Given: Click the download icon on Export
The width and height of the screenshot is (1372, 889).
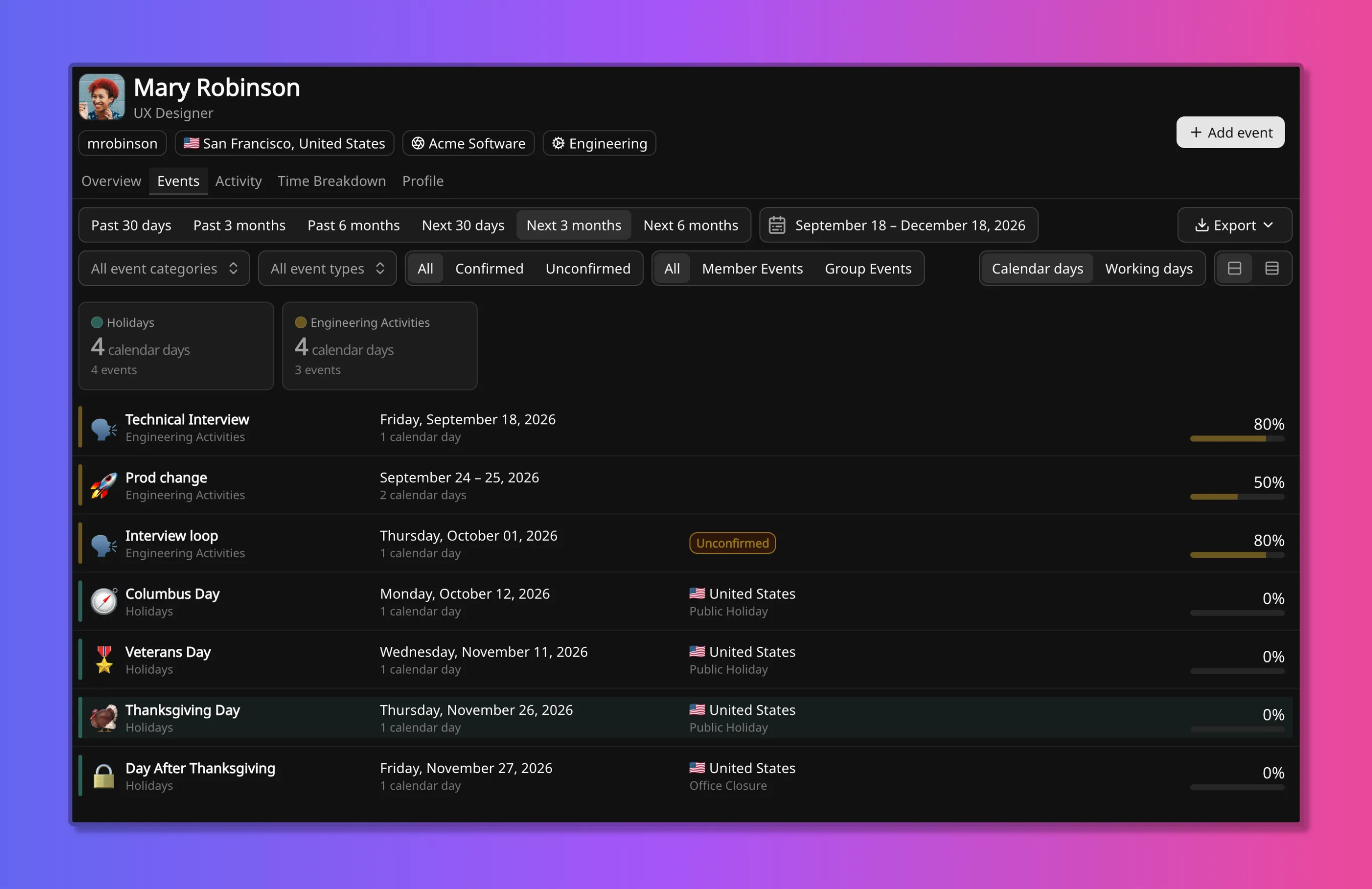Looking at the screenshot, I should [1201, 225].
